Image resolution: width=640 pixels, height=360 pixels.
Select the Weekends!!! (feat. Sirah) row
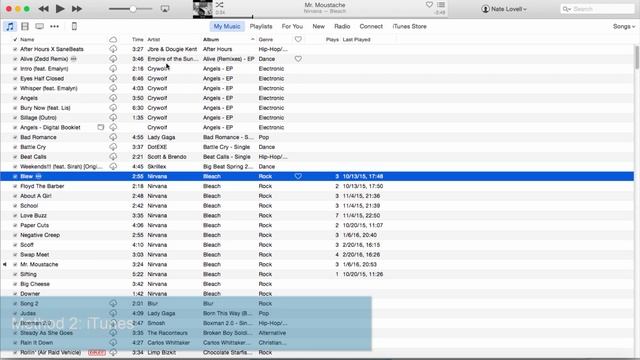point(317,167)
